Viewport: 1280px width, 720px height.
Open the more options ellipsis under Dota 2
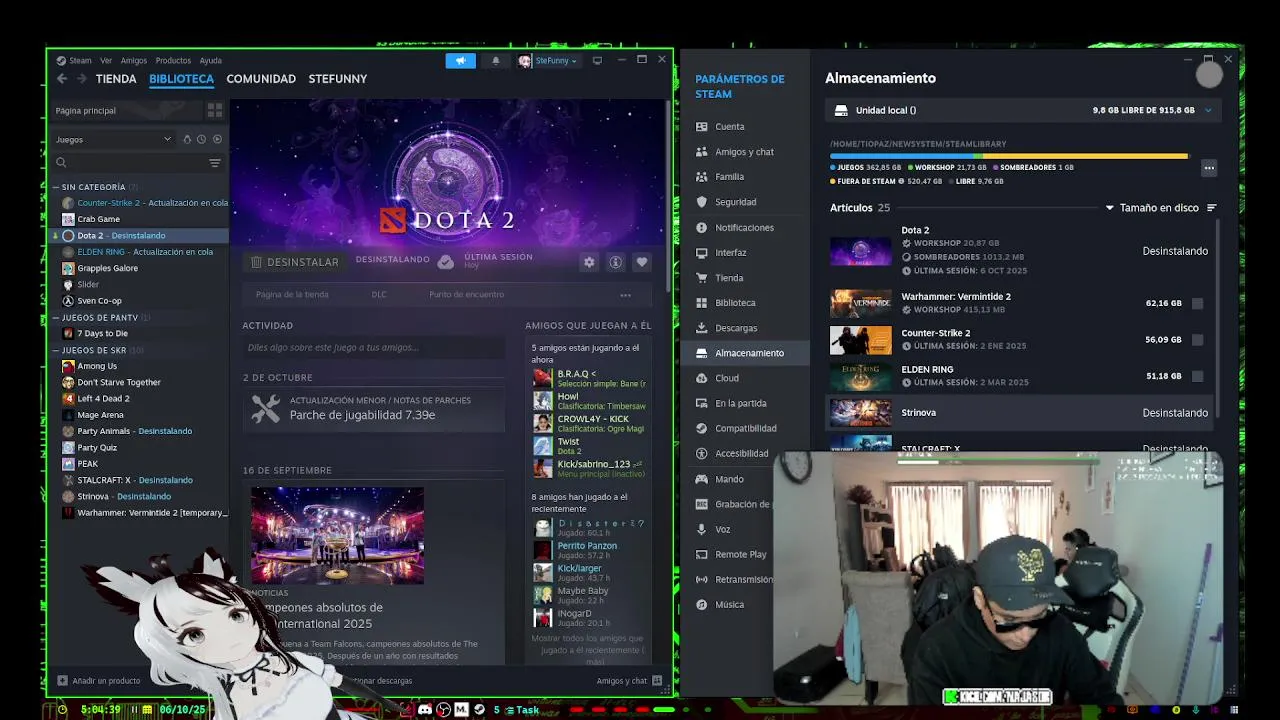coord(625,295)
